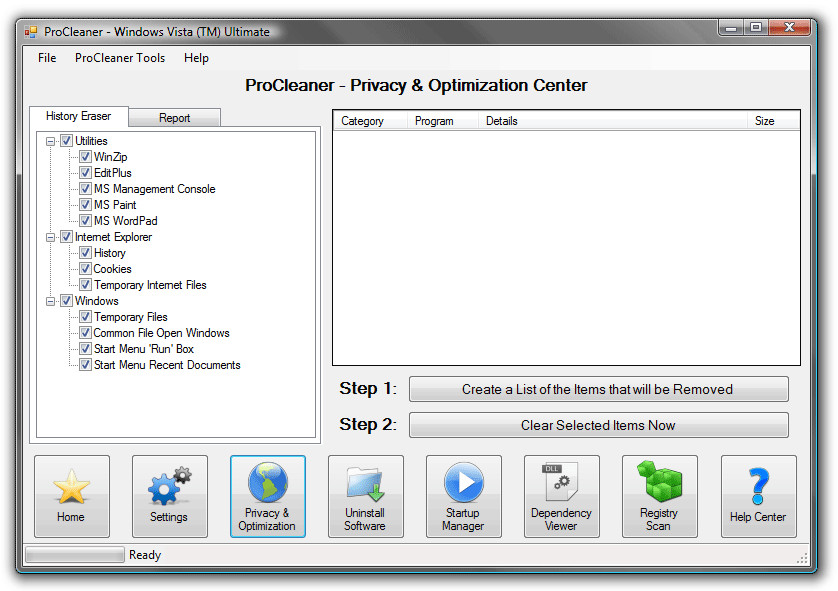Switch to the Report tab

(x=174, y=118)
